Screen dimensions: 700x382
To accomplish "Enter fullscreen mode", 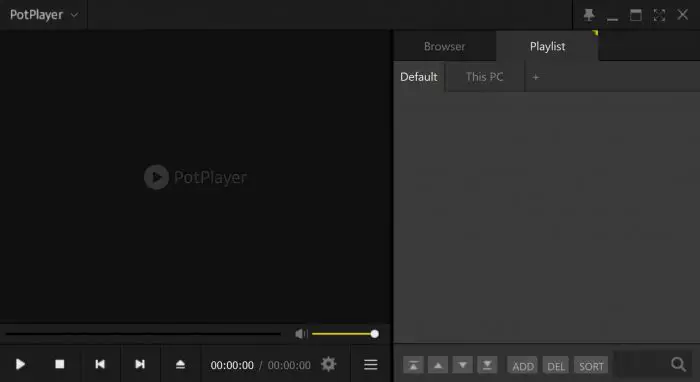I will 659,15.
